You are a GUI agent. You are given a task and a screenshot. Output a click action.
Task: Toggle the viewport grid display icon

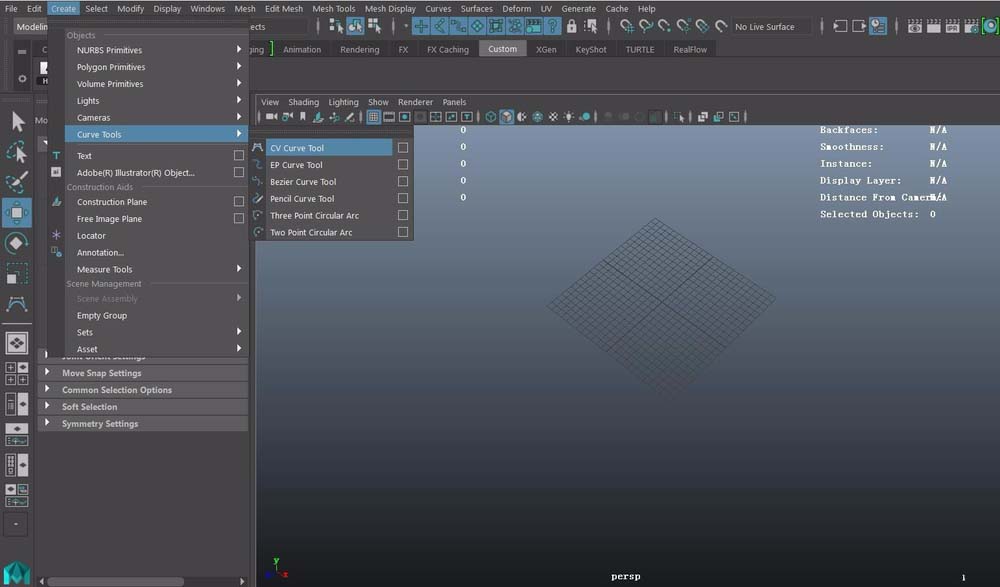coord(373,117)
